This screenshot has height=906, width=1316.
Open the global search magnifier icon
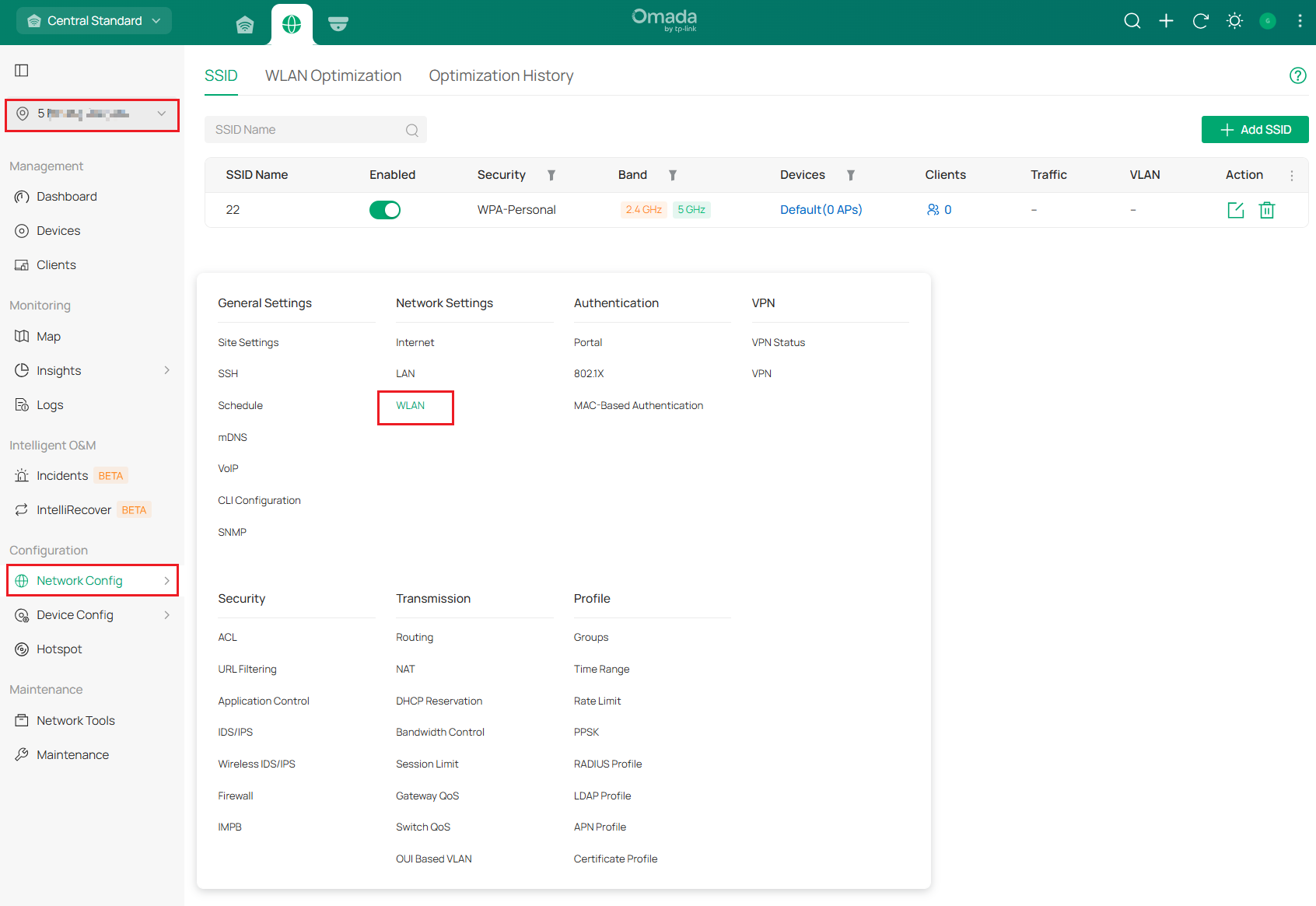tap(1132, 21)
